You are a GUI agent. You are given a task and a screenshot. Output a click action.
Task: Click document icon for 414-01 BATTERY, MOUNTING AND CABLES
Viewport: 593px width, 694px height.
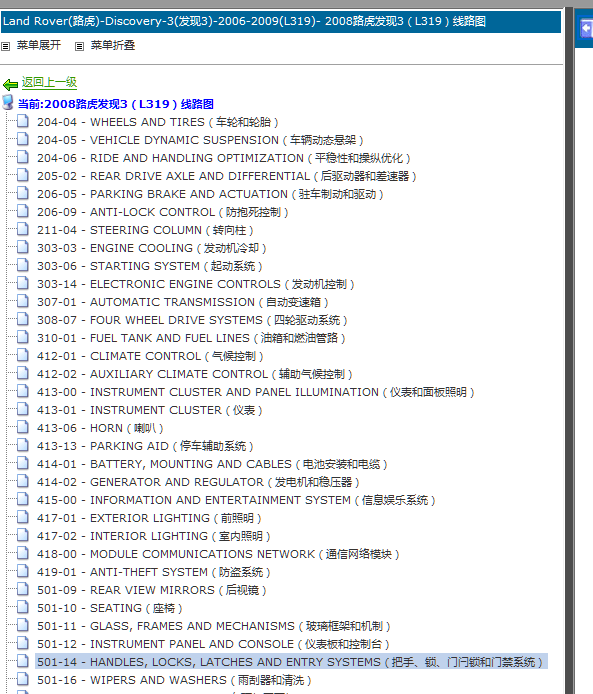coord(23,463)
